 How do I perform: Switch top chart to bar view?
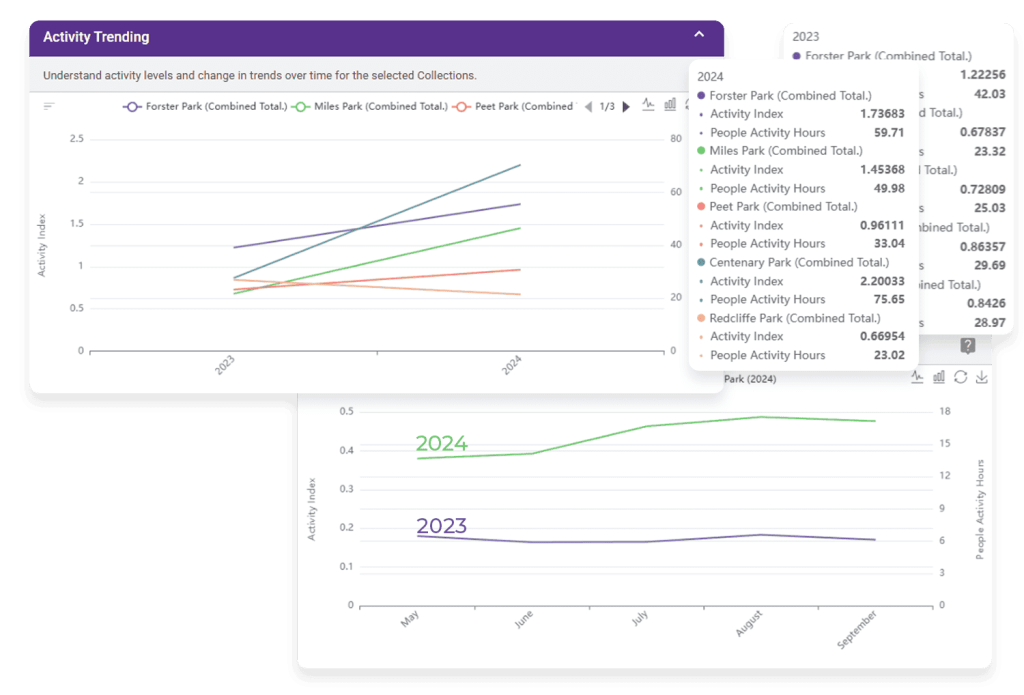click(x=670, y=105)
